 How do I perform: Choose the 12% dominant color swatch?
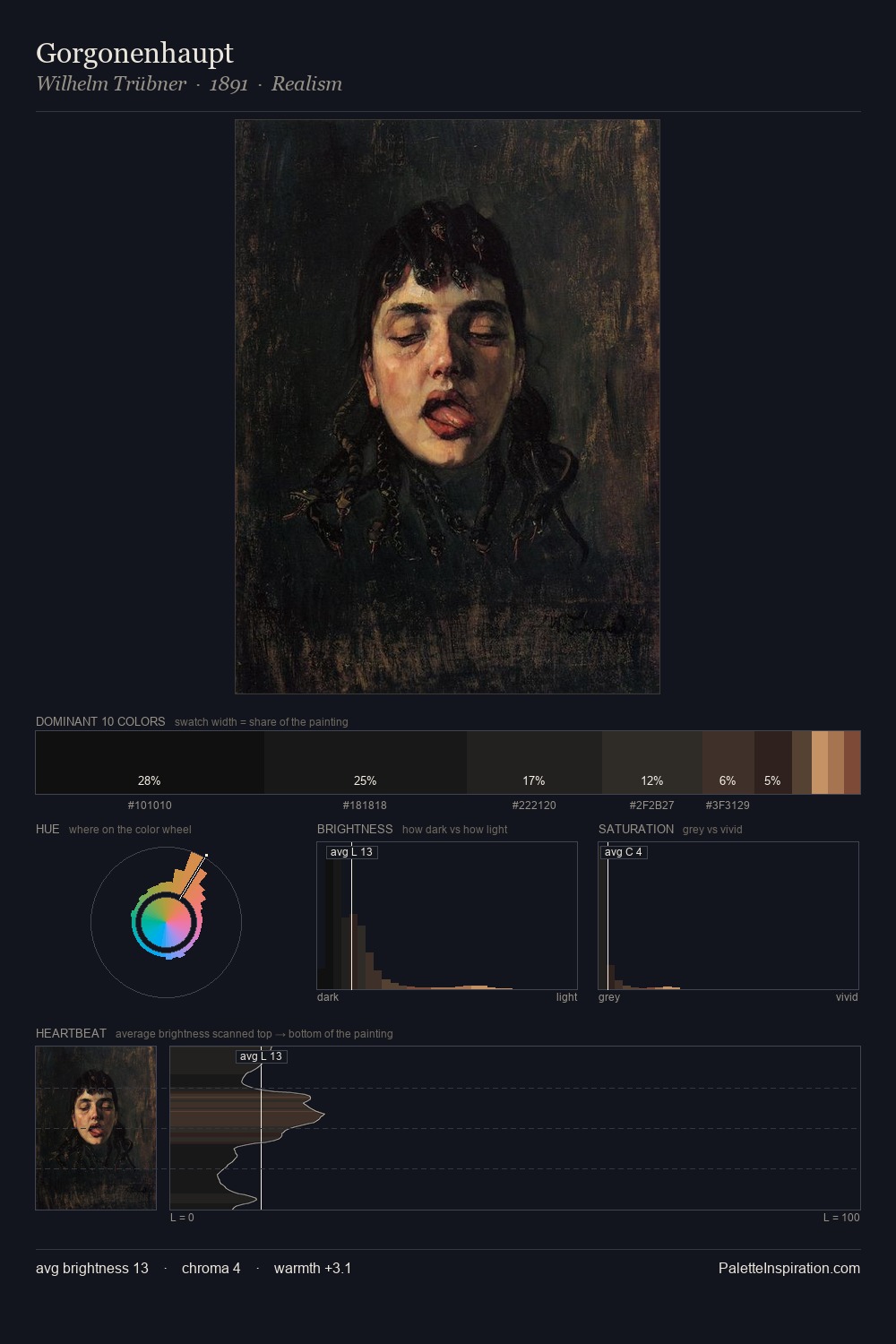click(x=652, y=762)
